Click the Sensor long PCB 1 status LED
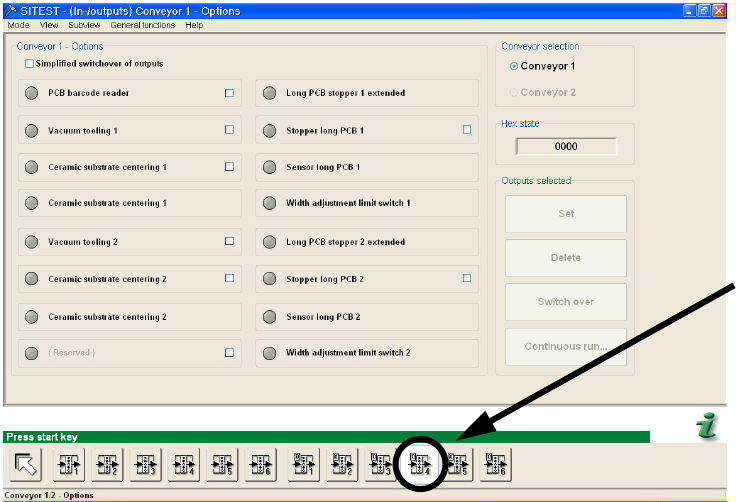This screenshot has height=502, width=736. click(269, 167)
